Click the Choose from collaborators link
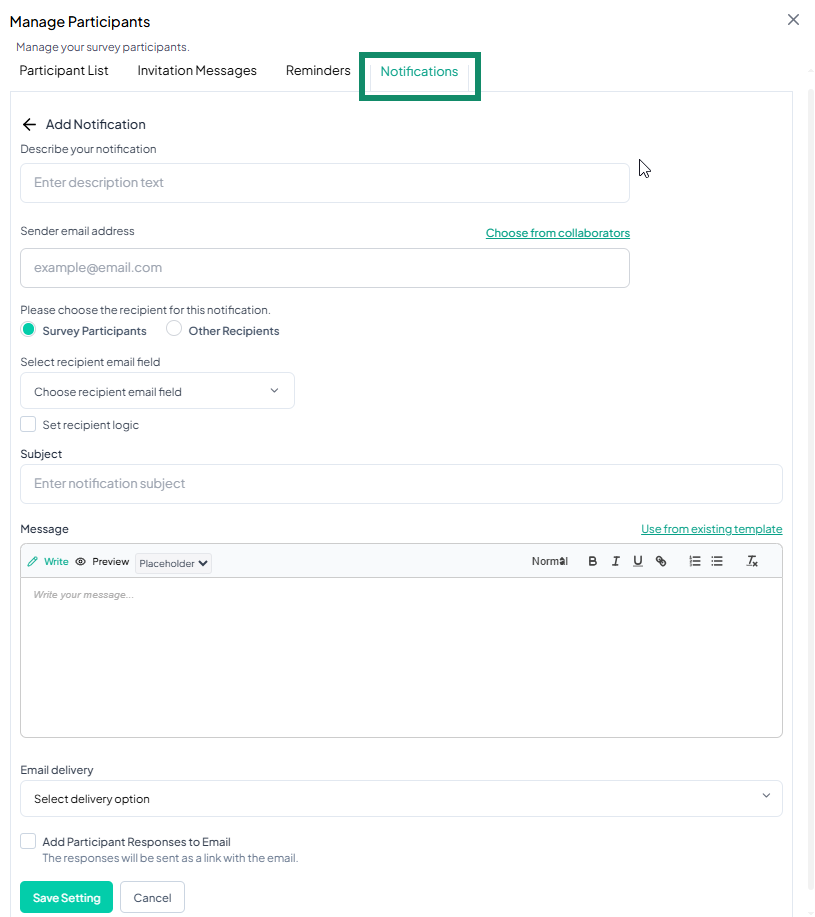This screenshot has width=815, height=917. point(557,233)
